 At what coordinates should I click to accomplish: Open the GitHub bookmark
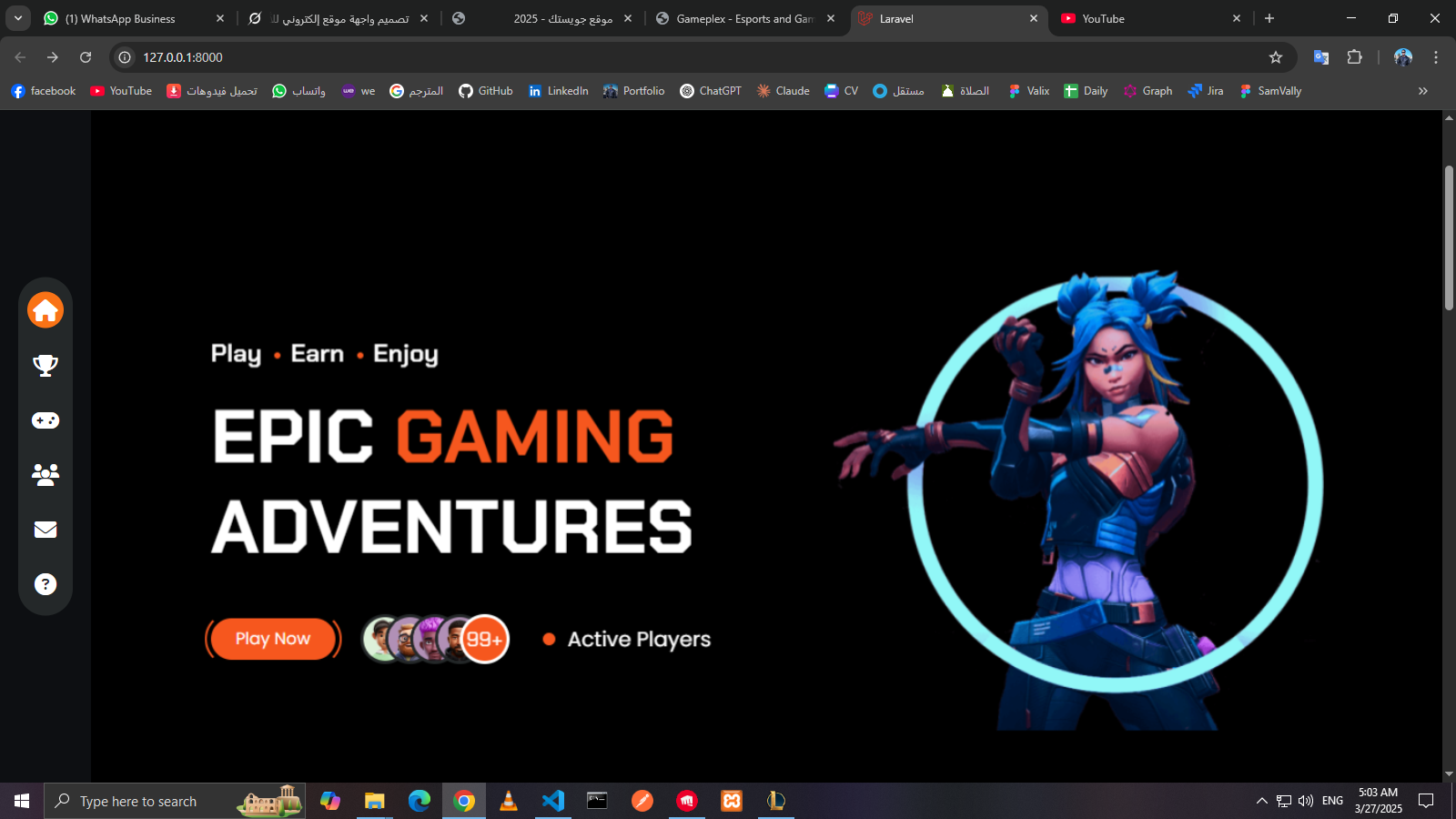point(486,91)
